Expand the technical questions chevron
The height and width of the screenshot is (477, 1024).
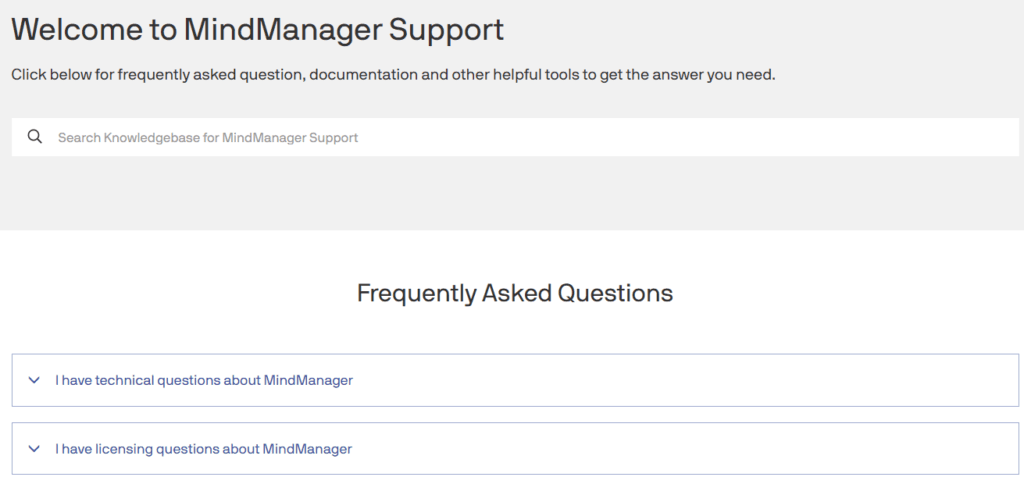[34, 380]
